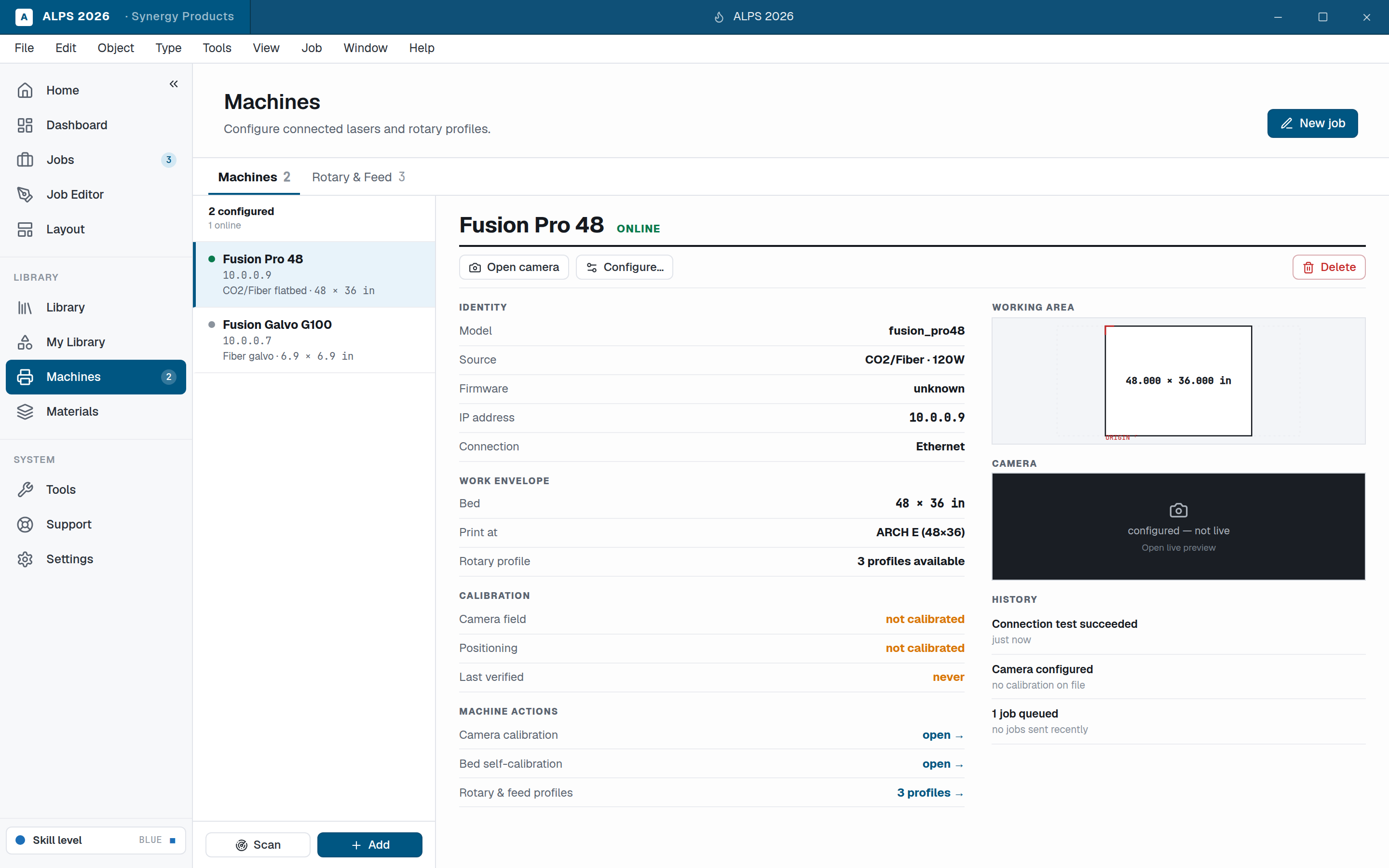Click the gray status dot for Fusion Galvo G100
This screenshot has width=1389, height=868.
pos(212,325)
